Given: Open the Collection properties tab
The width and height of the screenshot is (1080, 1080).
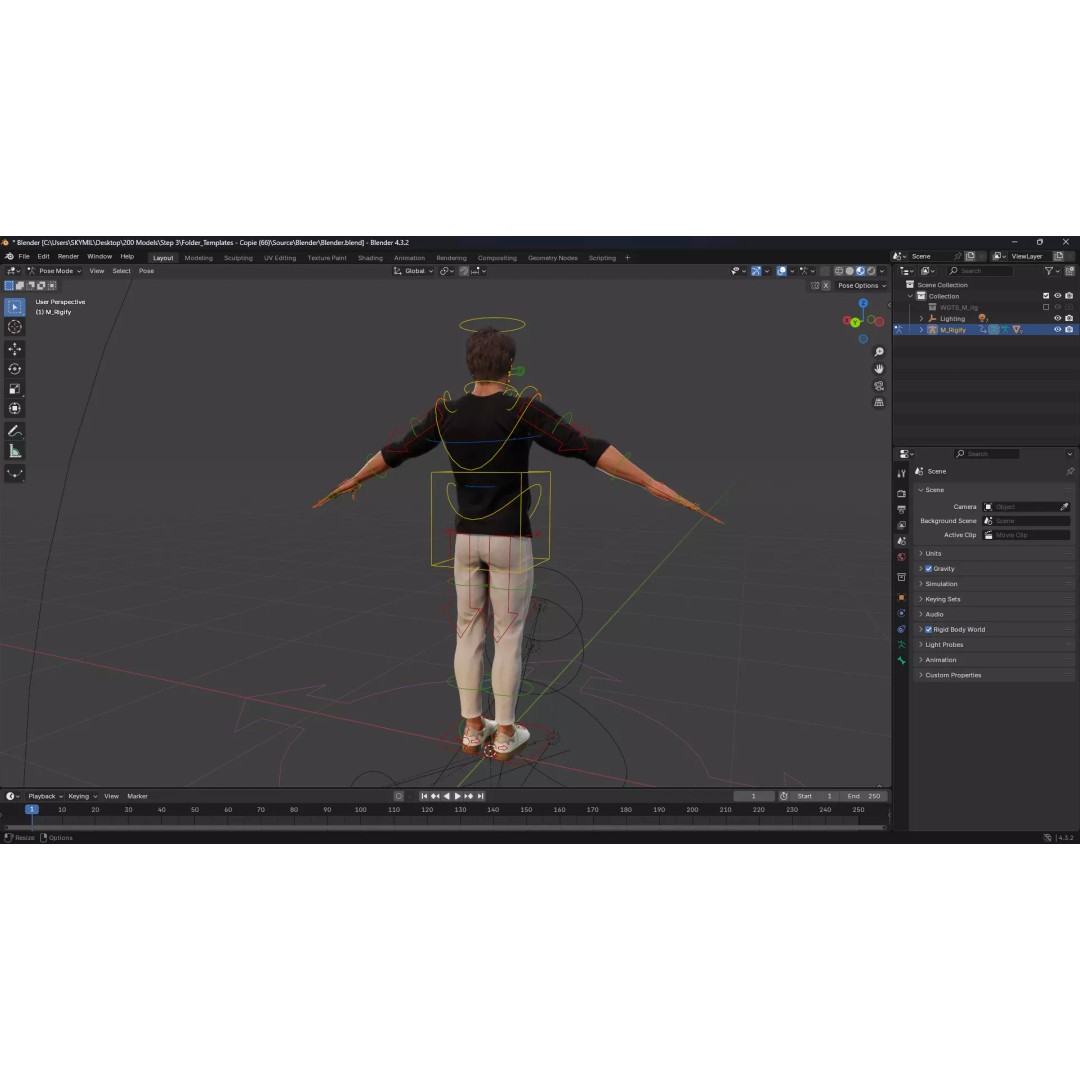Looking at the screenshot, I should point(901,577).
